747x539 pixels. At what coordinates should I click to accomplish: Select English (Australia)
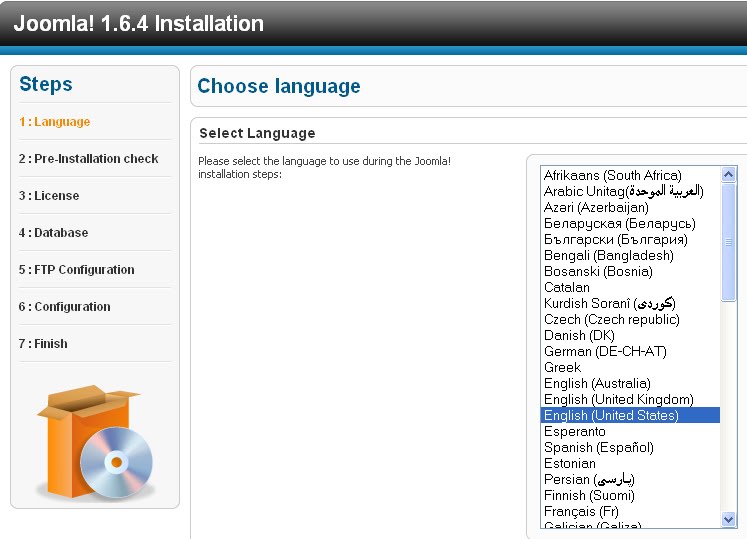[630, 384]
